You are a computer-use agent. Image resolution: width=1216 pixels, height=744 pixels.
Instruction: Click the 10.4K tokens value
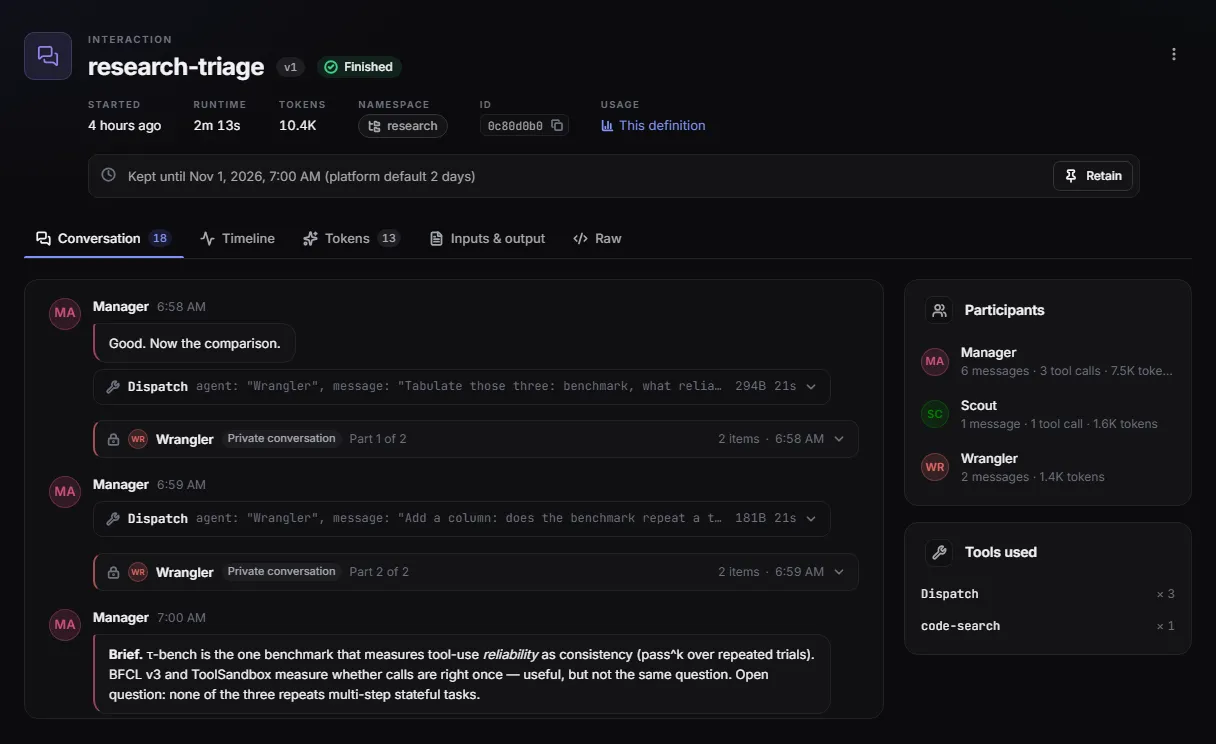[x=298, y=126]
